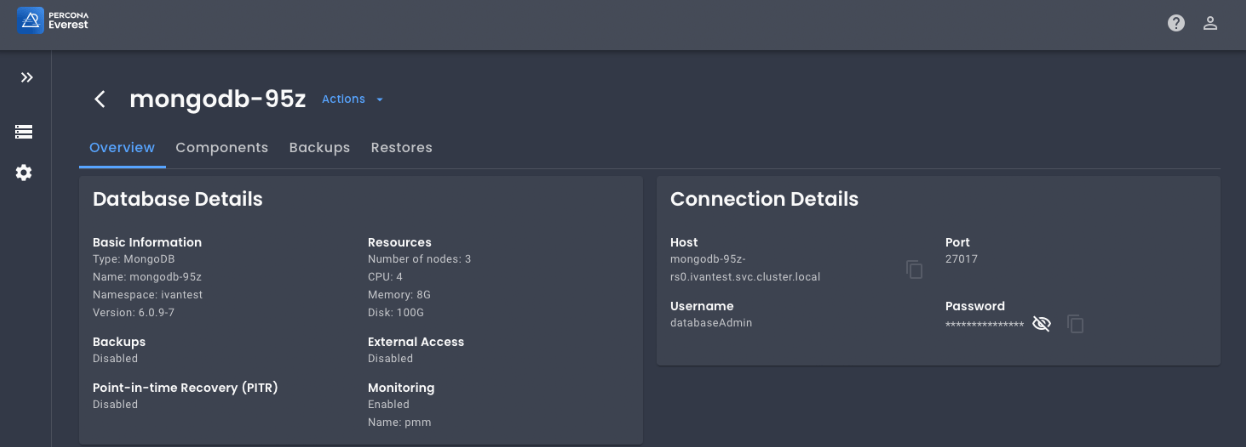
Task: Click the port number 27017
Action: (x=961, y=259)
